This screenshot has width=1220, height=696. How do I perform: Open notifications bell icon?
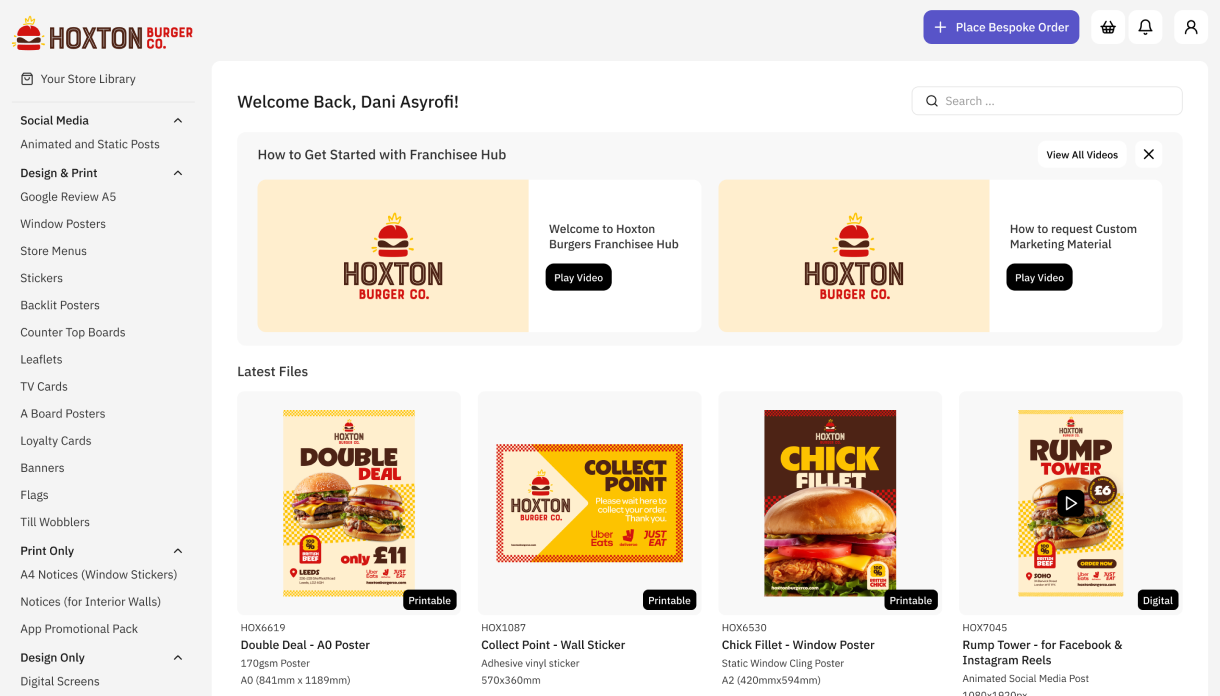(1146, 27)
